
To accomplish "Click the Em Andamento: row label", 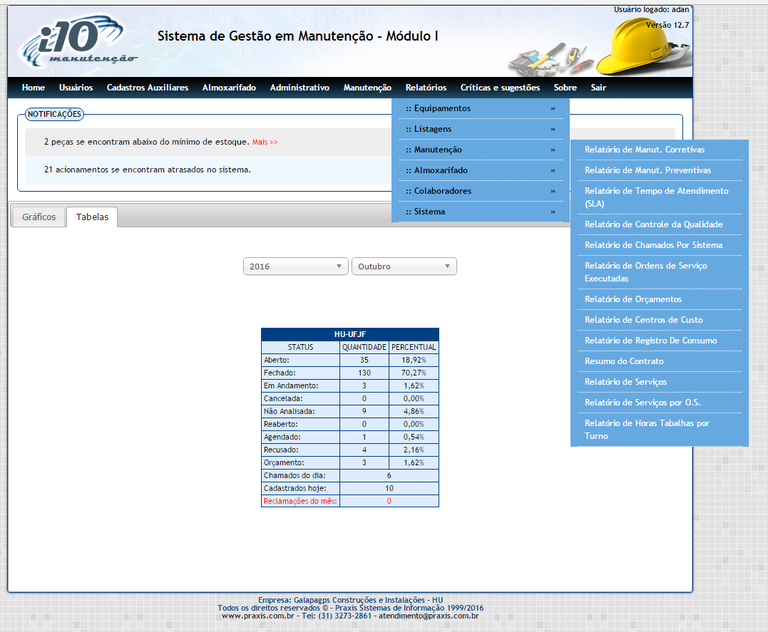I will coord(291,386).
